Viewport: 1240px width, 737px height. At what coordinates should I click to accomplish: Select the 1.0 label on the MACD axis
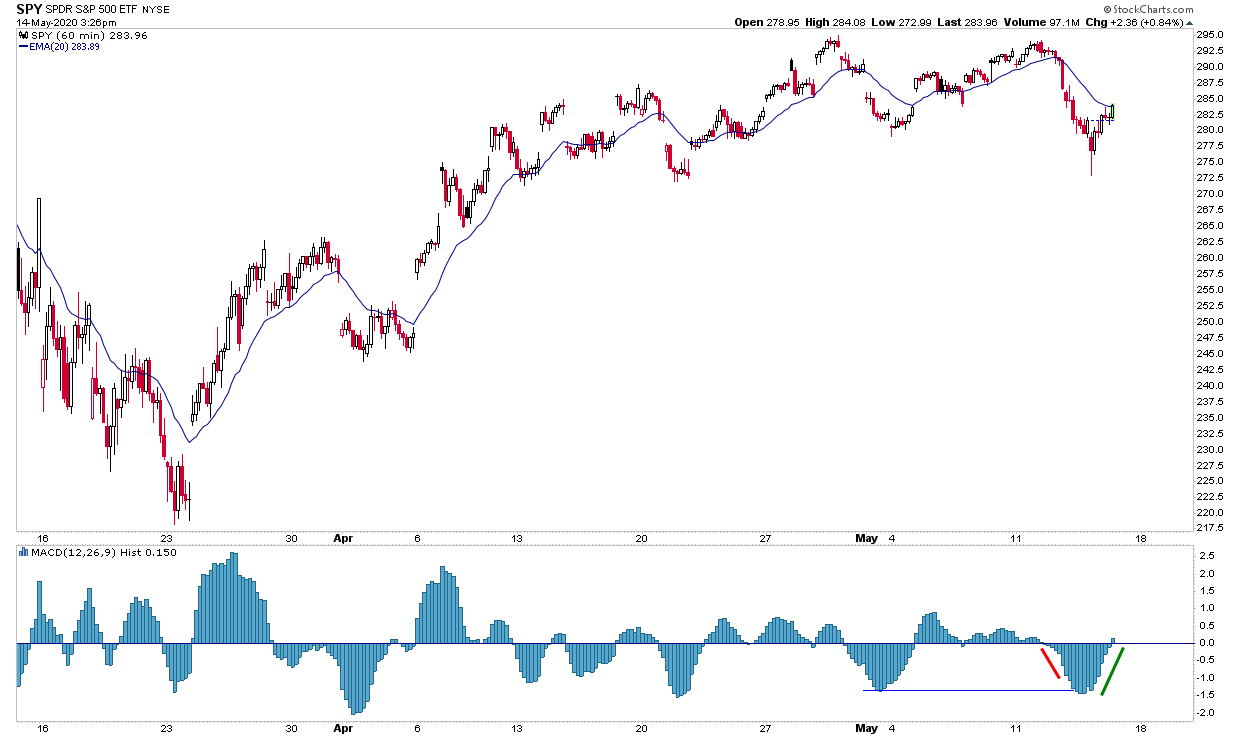1206,608
